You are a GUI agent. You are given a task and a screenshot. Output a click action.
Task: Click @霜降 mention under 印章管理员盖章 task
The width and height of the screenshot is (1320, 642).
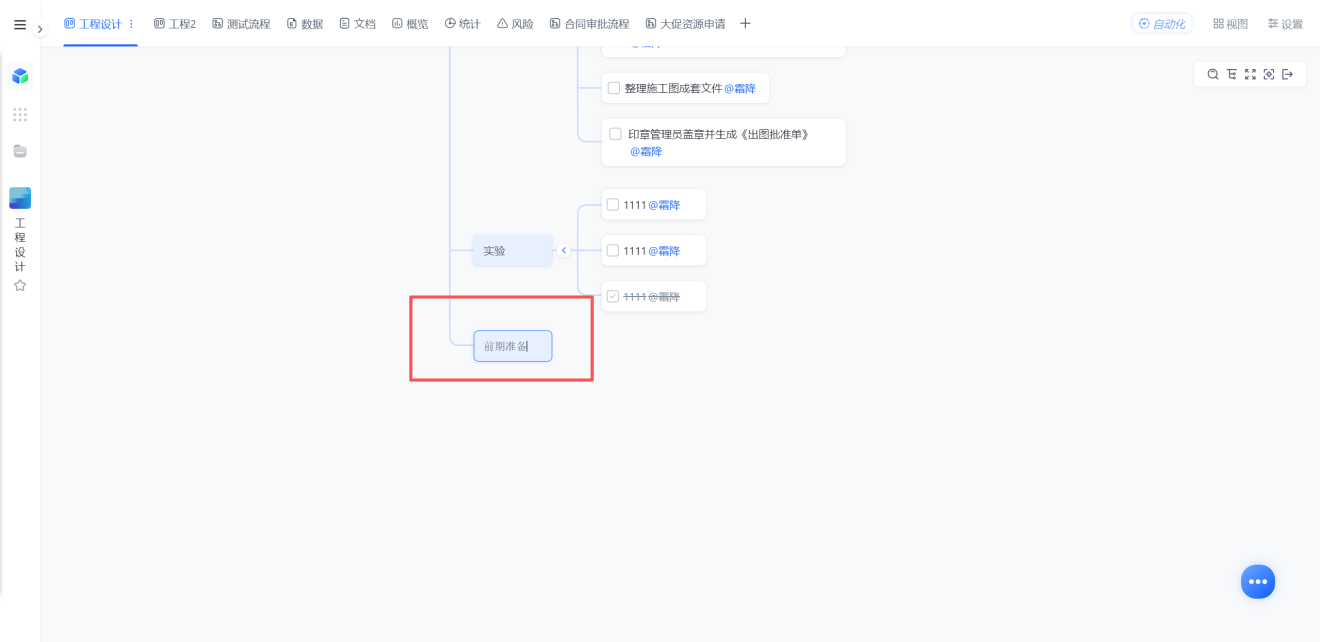(x=646, y=152)
